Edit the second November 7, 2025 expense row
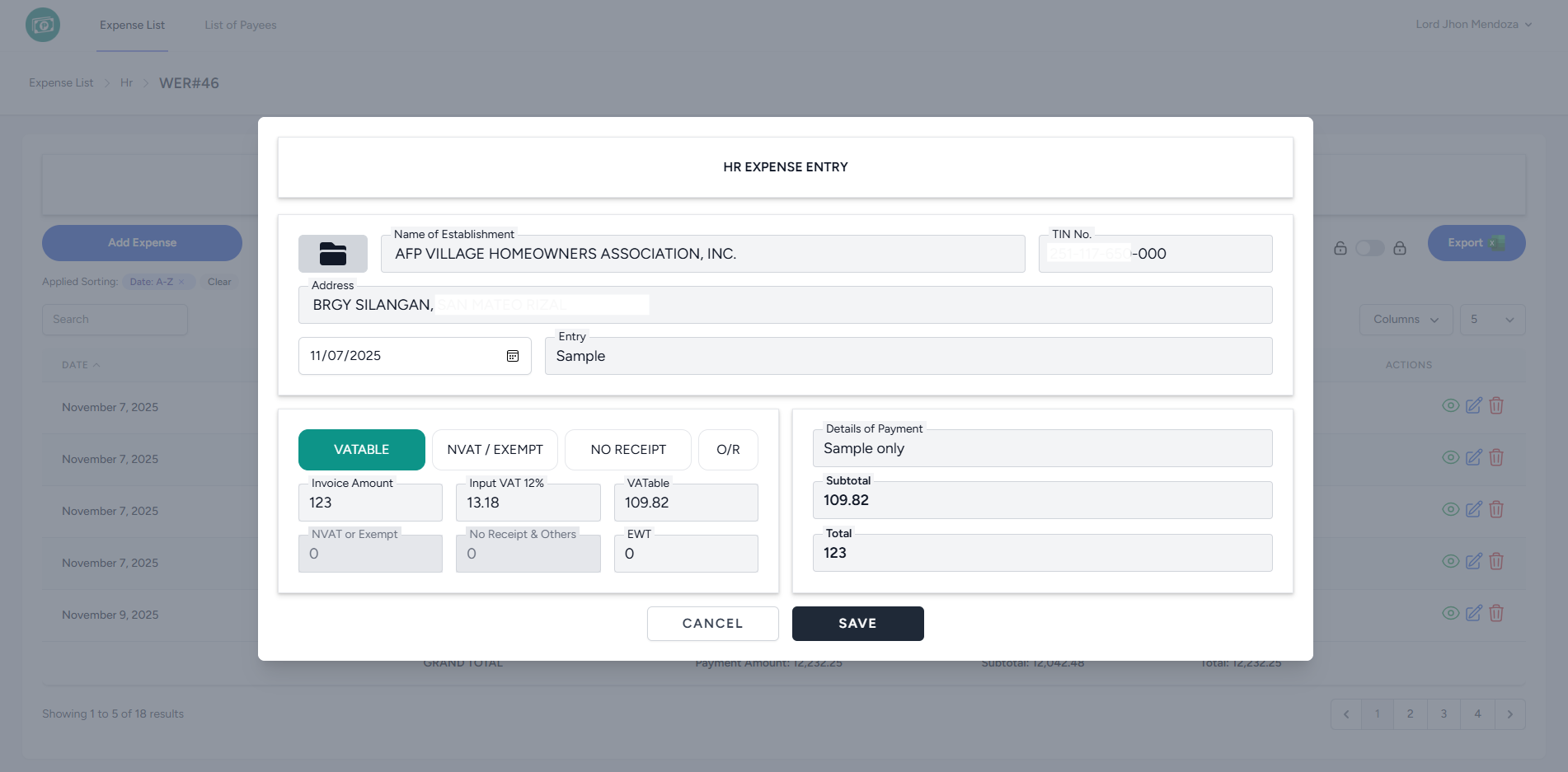The image size is (1568, 772). click(1474, 457)
